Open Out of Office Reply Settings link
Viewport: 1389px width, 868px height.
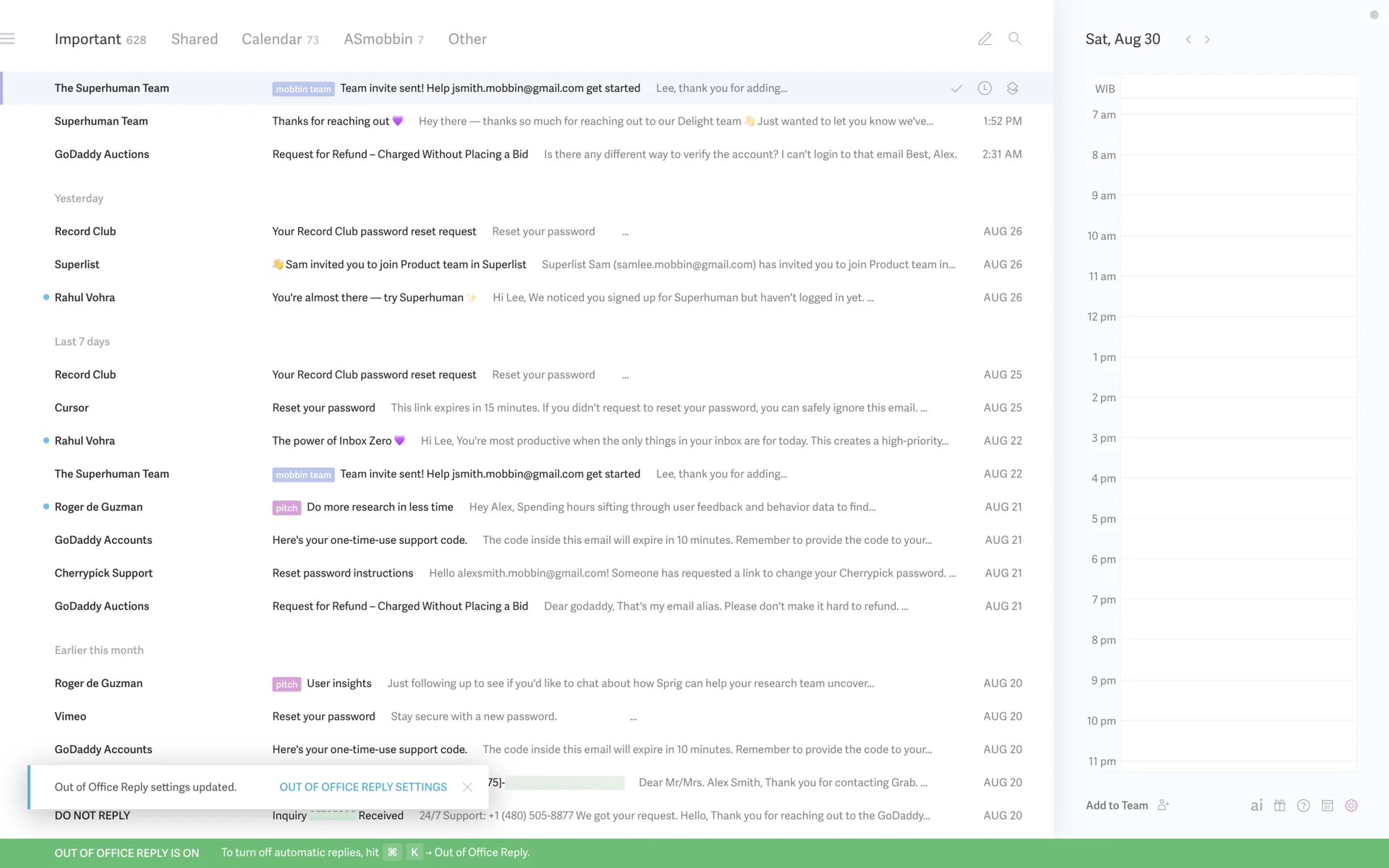click(x=363, y=787)
